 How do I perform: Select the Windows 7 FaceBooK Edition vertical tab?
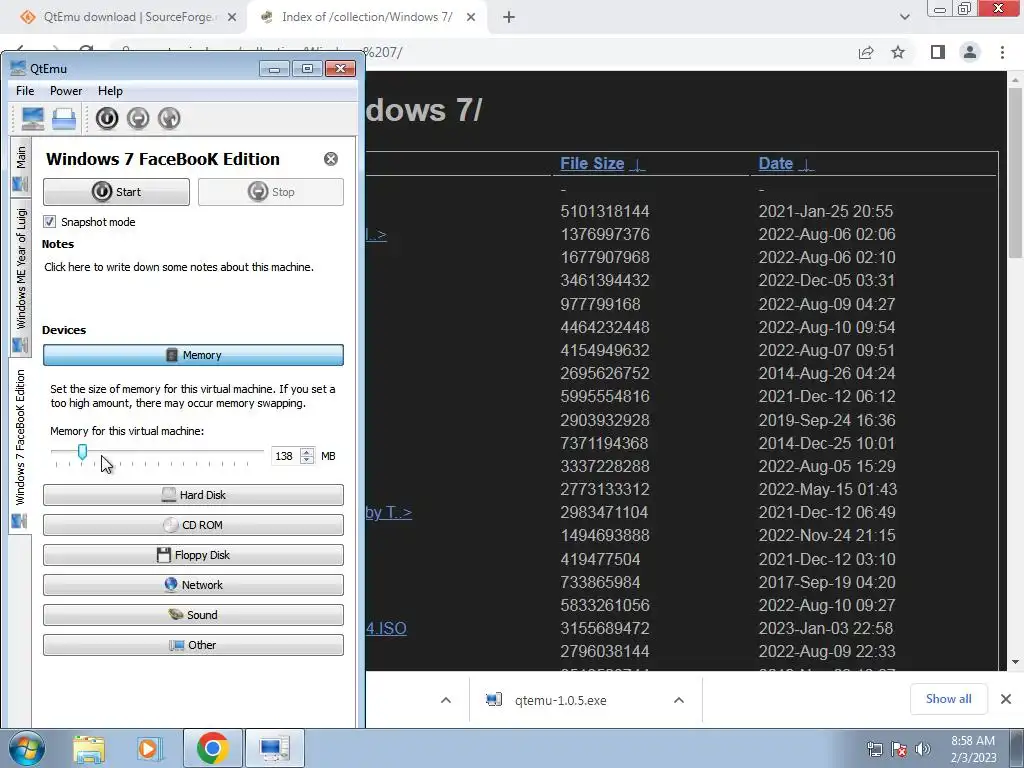pyautogui.click(x=20, y=446)
